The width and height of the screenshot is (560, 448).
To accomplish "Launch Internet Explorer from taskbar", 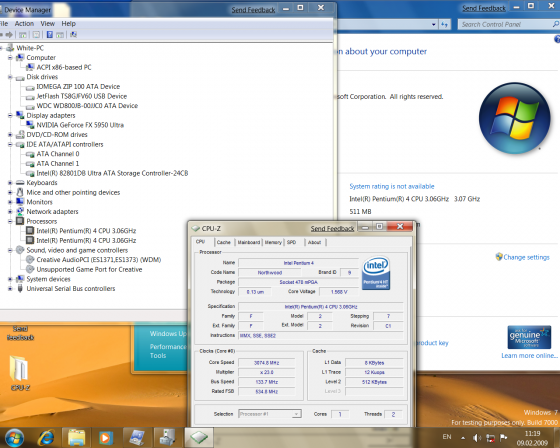I will click(46, 438).
